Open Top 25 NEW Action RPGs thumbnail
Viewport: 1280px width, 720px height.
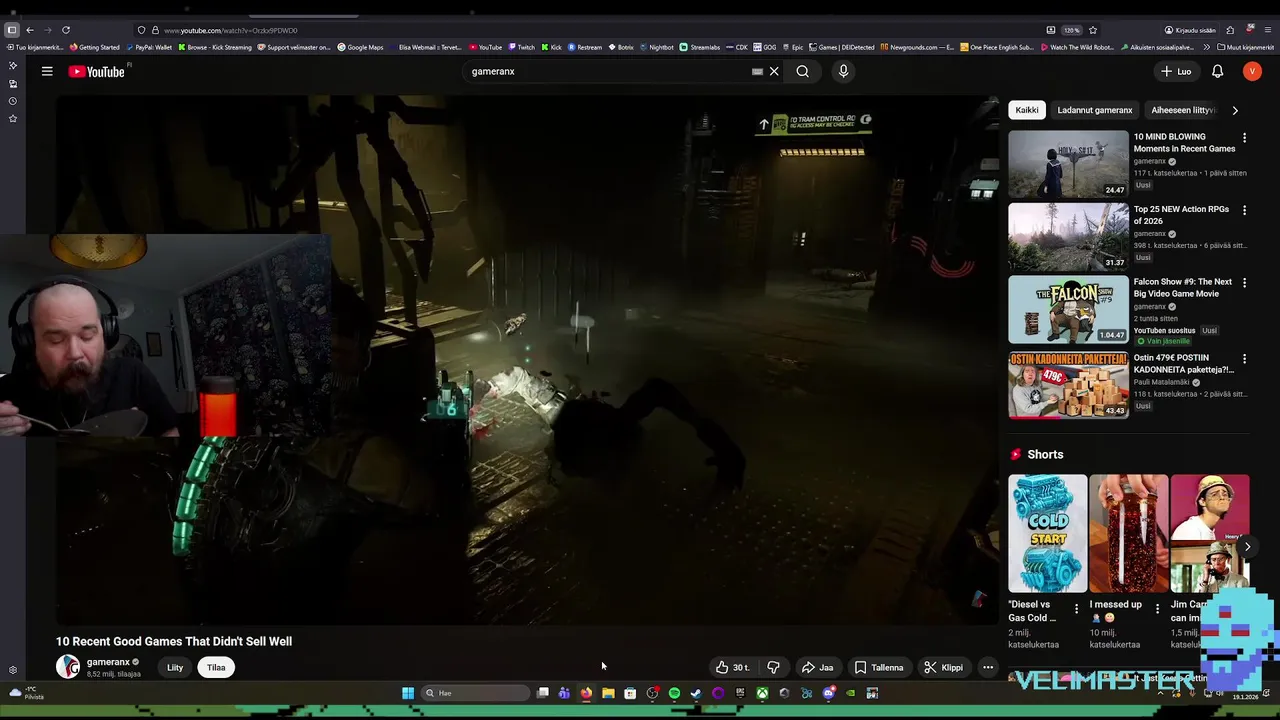1068,237
